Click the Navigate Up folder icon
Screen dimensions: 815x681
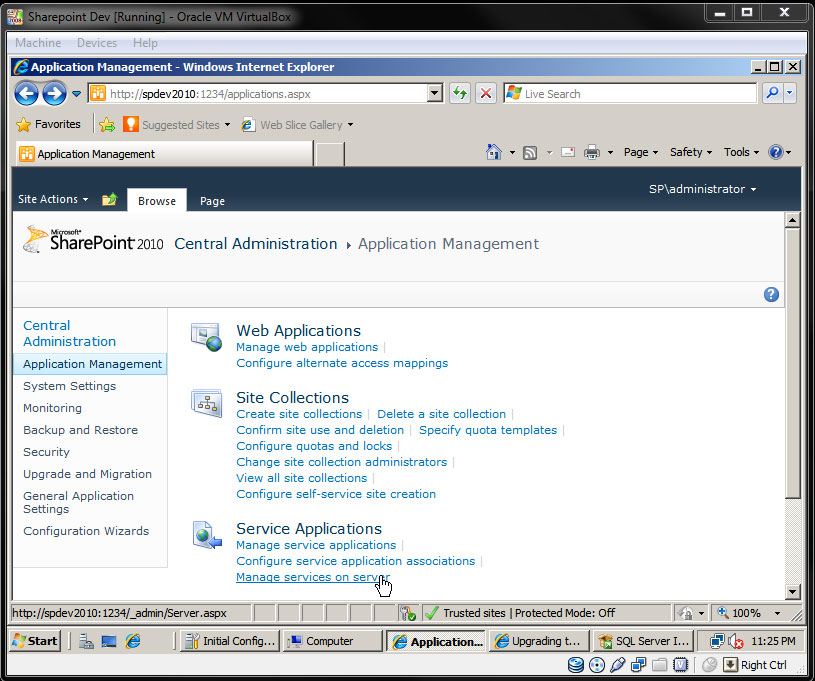coord(109,200)
